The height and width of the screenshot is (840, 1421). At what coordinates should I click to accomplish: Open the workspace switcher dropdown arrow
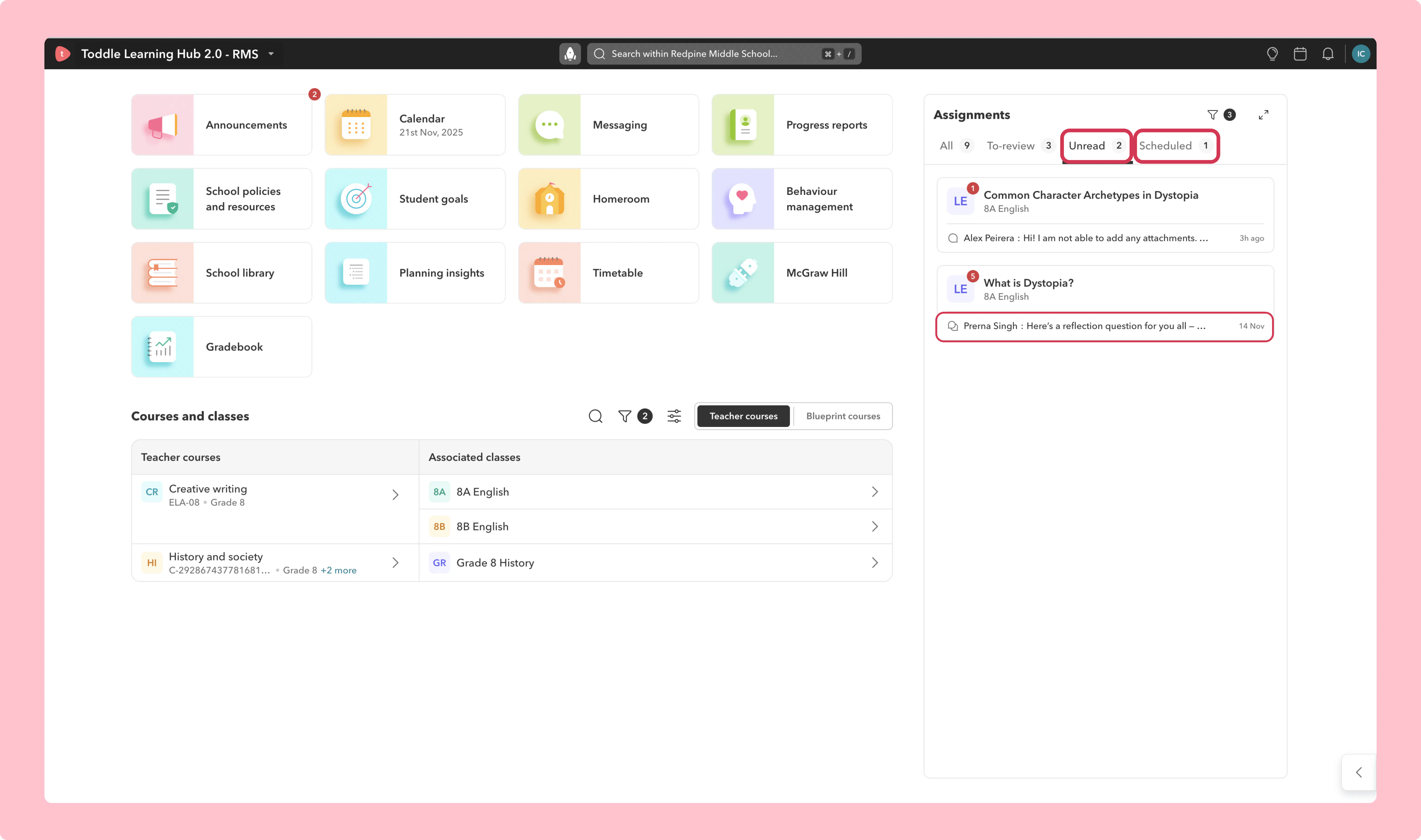click(271, 54)
